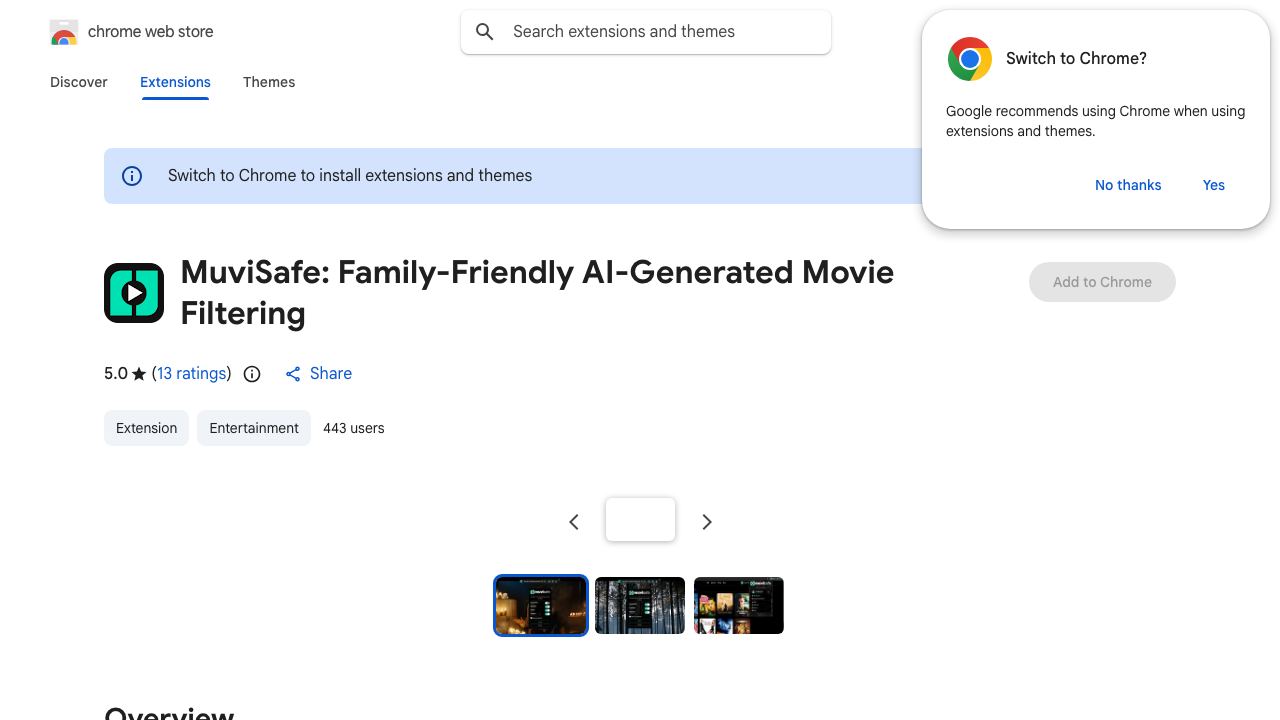Click Yes in the Switch to Chrome popup

(1214, 185)
